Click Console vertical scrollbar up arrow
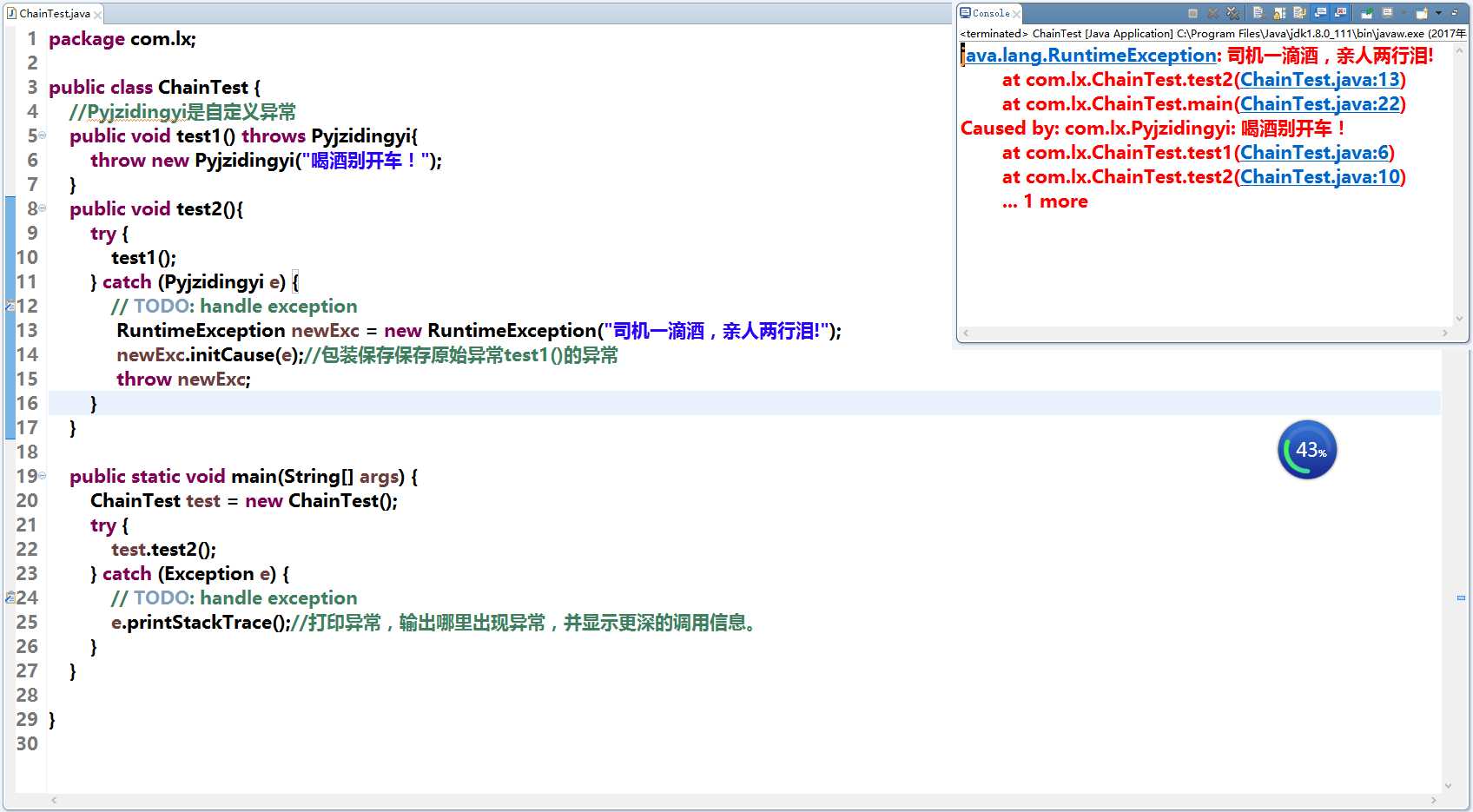This screenshot has width=1473, height=812. point(1460,51)
